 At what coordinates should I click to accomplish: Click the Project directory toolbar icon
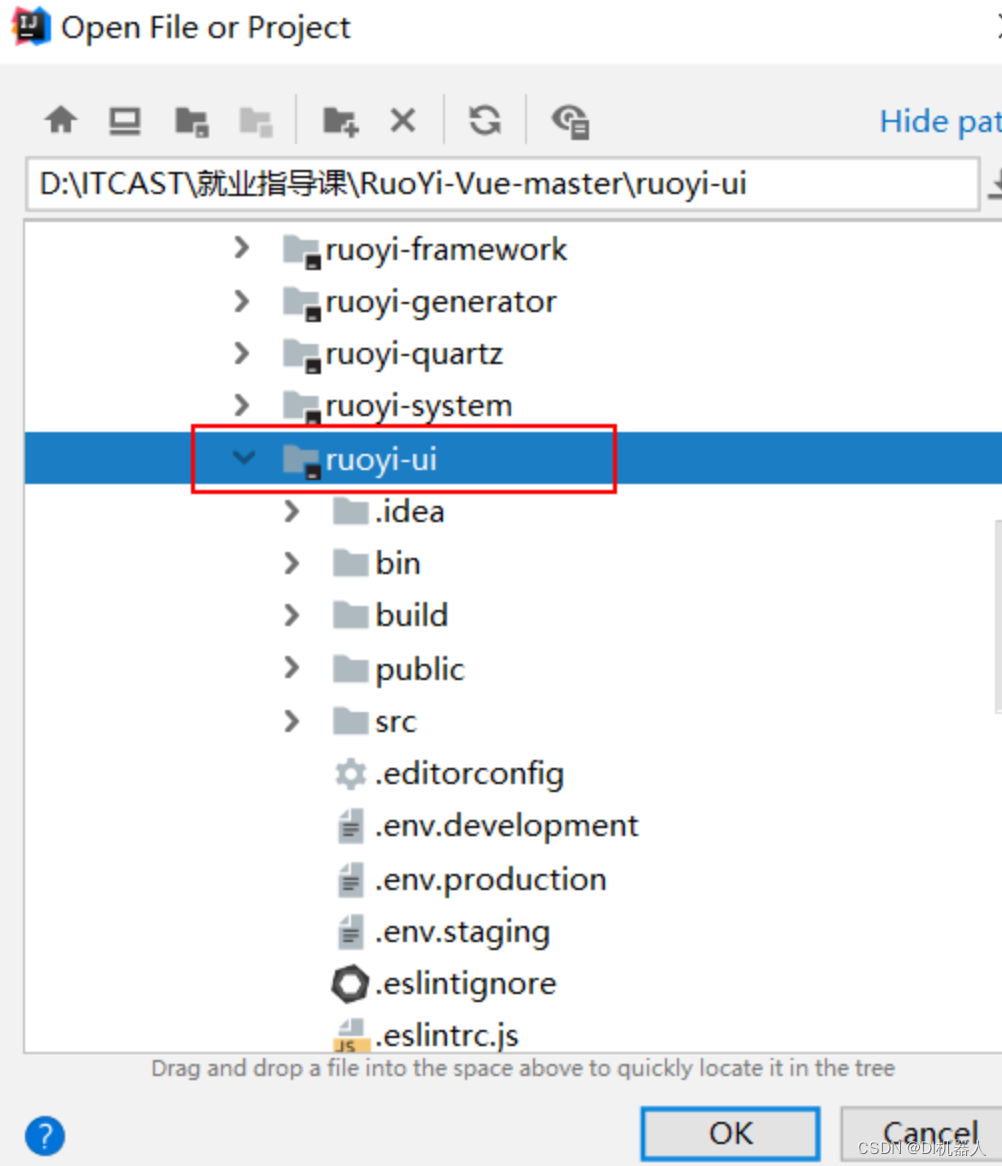191,121
